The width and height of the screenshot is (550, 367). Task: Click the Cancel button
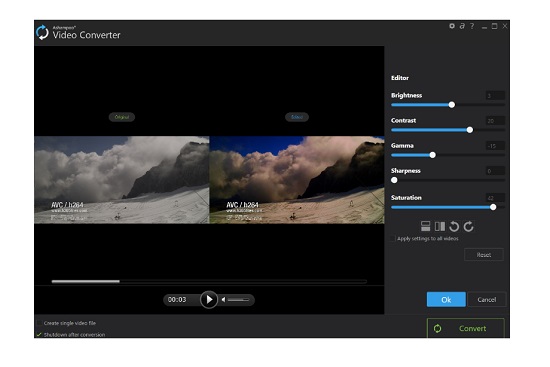487,300
